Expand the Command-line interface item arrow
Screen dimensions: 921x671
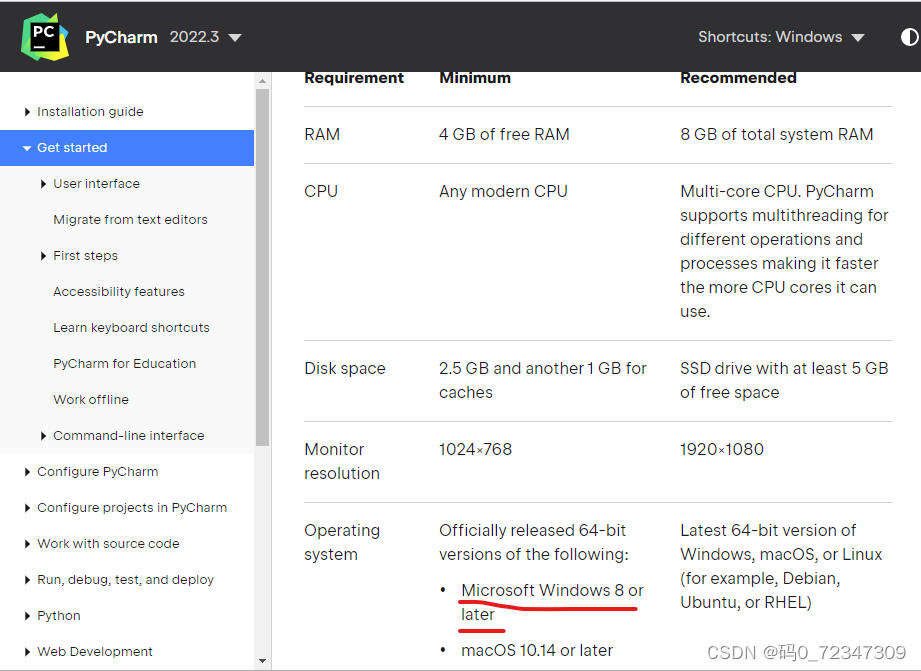coord(43,435)
